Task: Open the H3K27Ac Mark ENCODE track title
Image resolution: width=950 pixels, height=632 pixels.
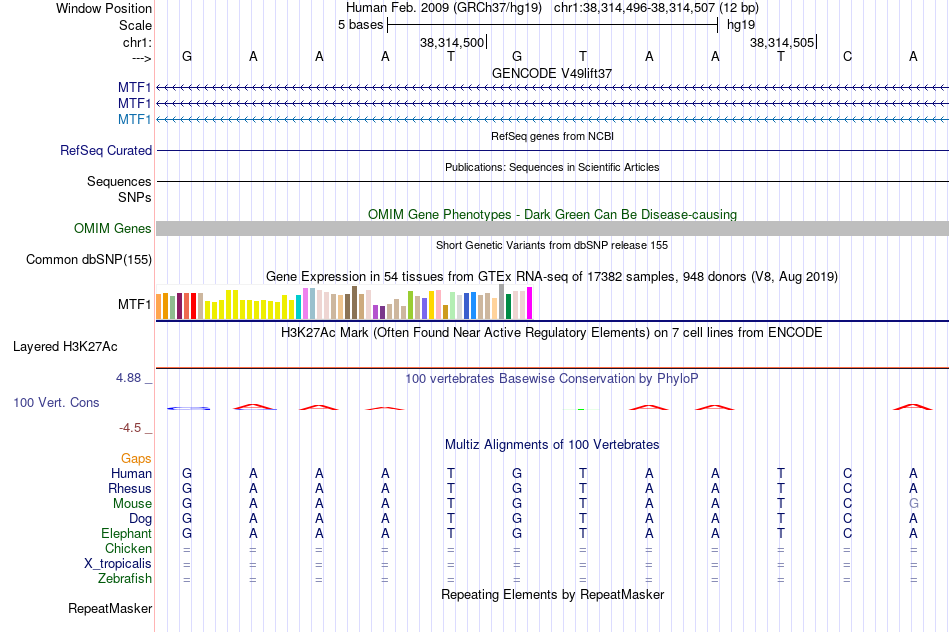Action: pos(552,333)
